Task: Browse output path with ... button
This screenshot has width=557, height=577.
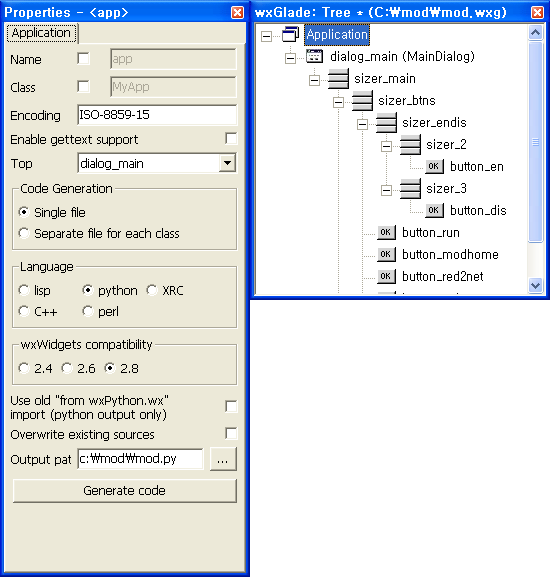Action: click(x=223, y=459)
